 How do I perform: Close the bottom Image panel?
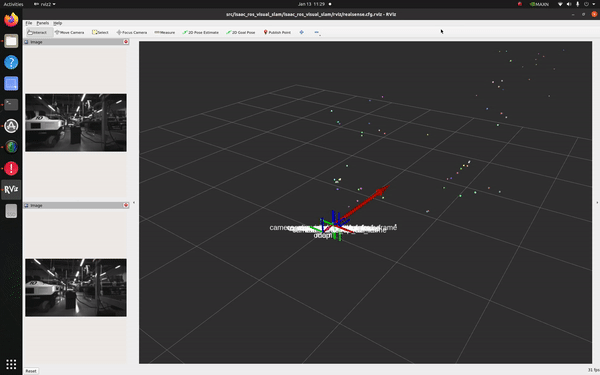pos(126,205)
